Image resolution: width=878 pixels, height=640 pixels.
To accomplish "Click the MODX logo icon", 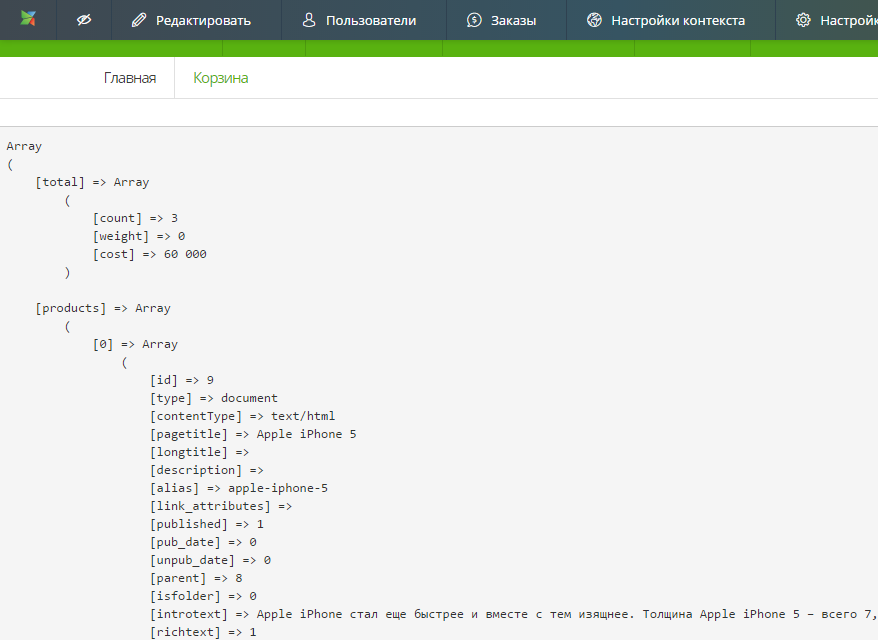I will pyautogui.click(x=28, y=19).
